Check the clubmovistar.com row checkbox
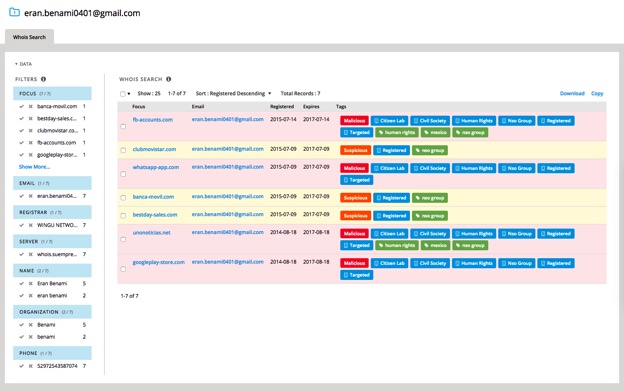Image resolution: width=624 pixels, height=391 pixels. (x=123, y=150)
